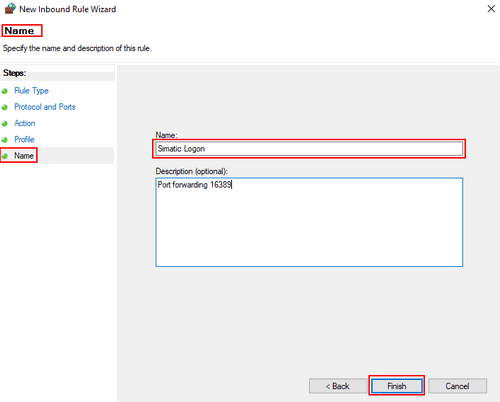Image resolution: width=500 pixels, height=402 pixels.
Task: Click the Description (optional) text area
Action: click(x=309, y=222)
